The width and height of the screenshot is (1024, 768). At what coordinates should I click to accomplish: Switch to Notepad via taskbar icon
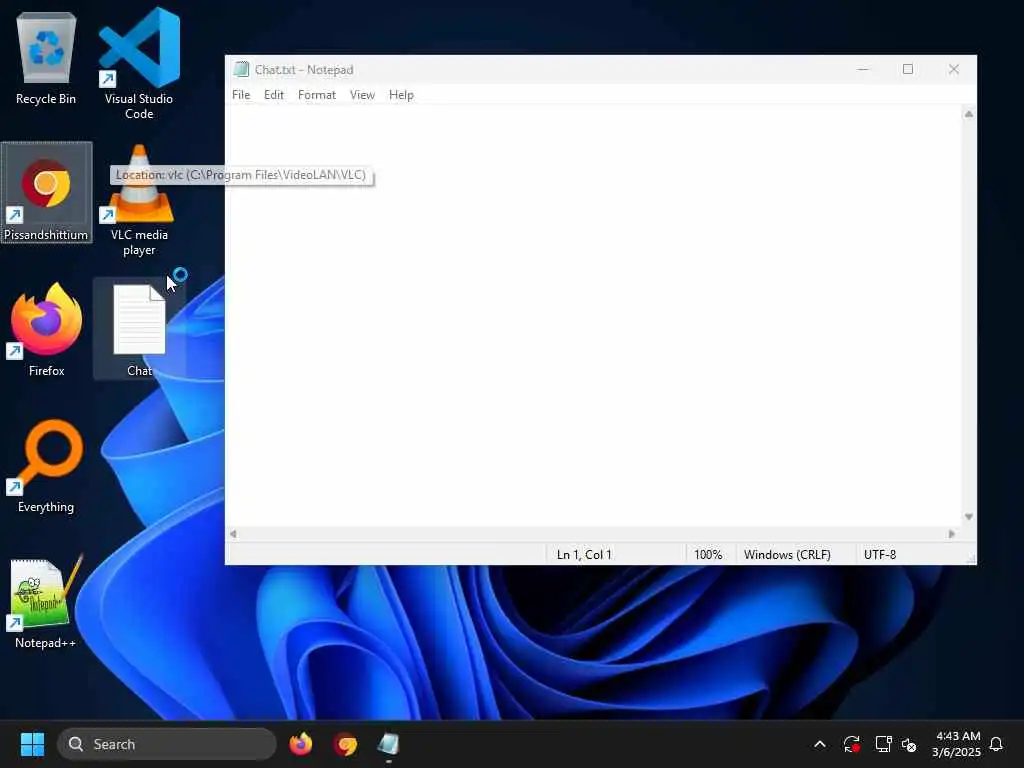[x=389, y=744]
